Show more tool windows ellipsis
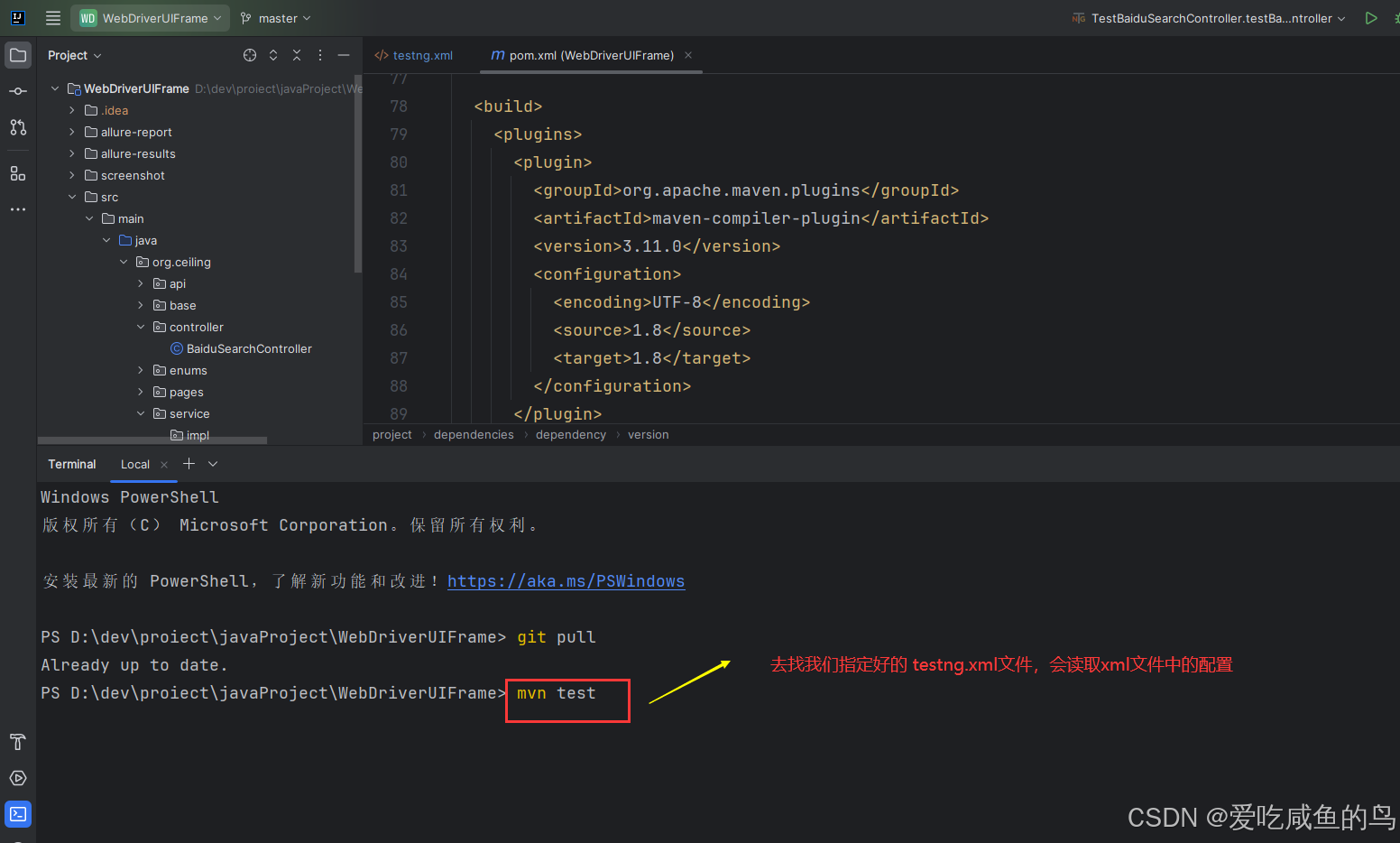This screenshot has width=1400, height=843. point(18,209)
